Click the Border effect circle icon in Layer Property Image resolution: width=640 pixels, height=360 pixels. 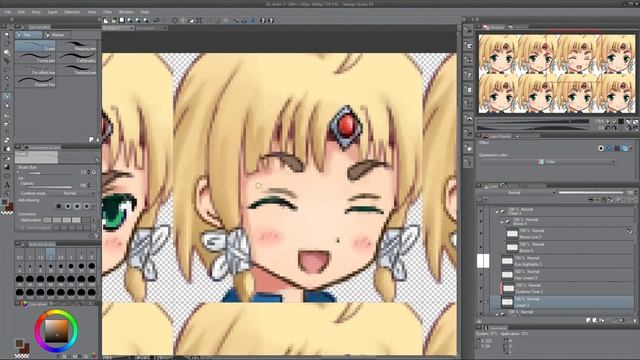point(601,148)
